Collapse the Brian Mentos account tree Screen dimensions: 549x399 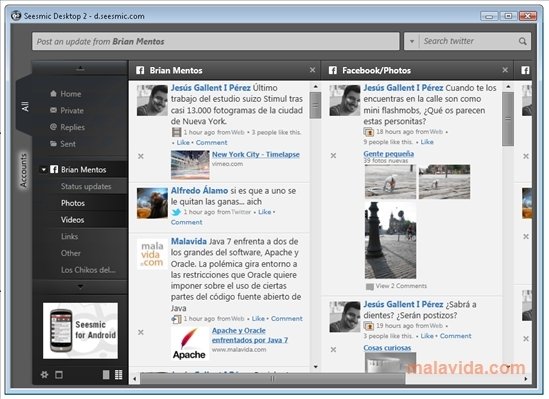coord(44,170)
